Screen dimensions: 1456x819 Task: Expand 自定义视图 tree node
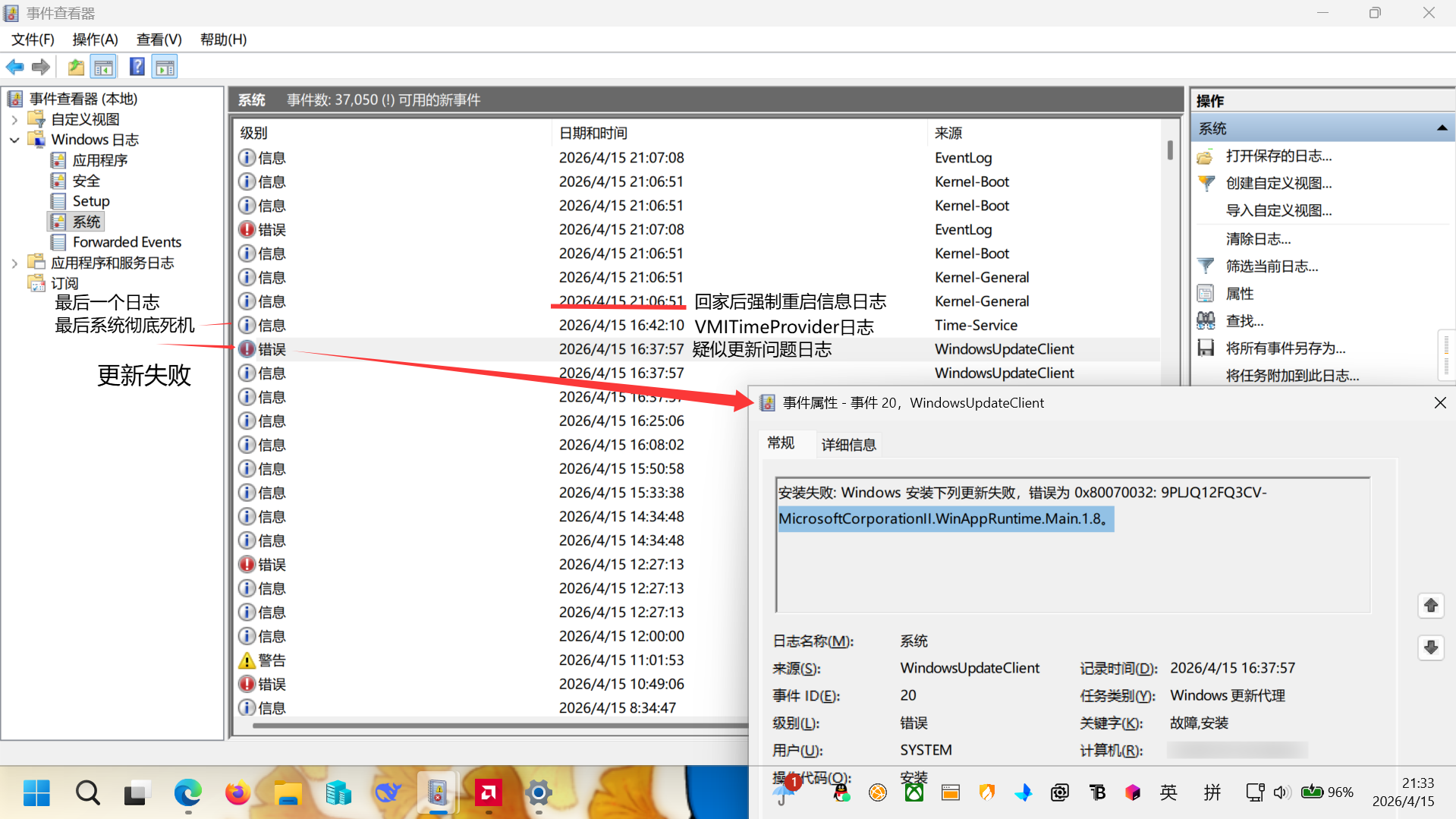click(14, 119)
